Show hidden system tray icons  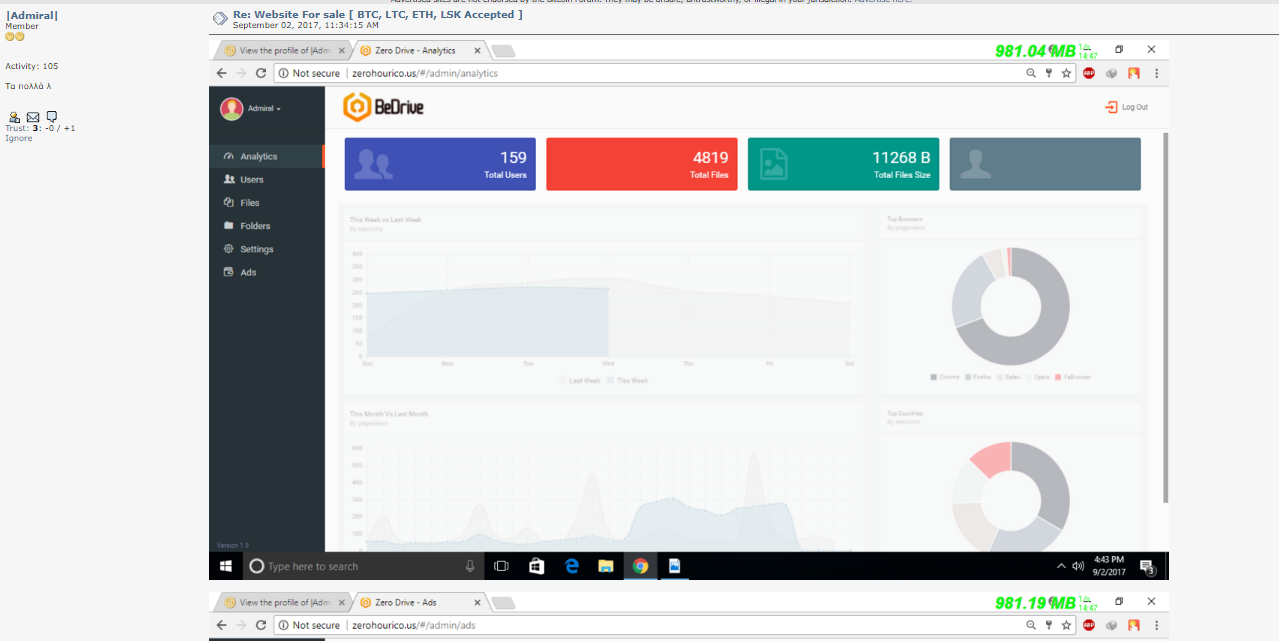point(1060,566)
